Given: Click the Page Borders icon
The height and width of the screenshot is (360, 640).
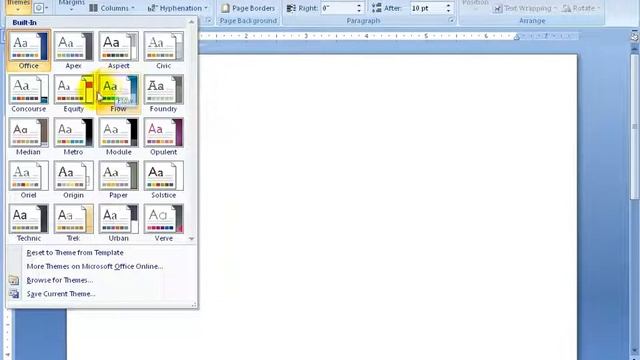Looking at the screenshot, I should point(225,8).
